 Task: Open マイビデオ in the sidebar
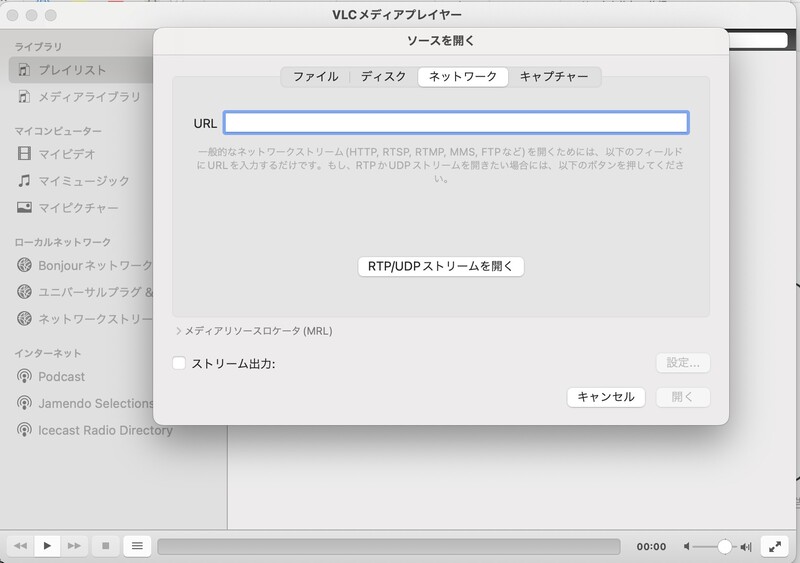coord(67,154)
